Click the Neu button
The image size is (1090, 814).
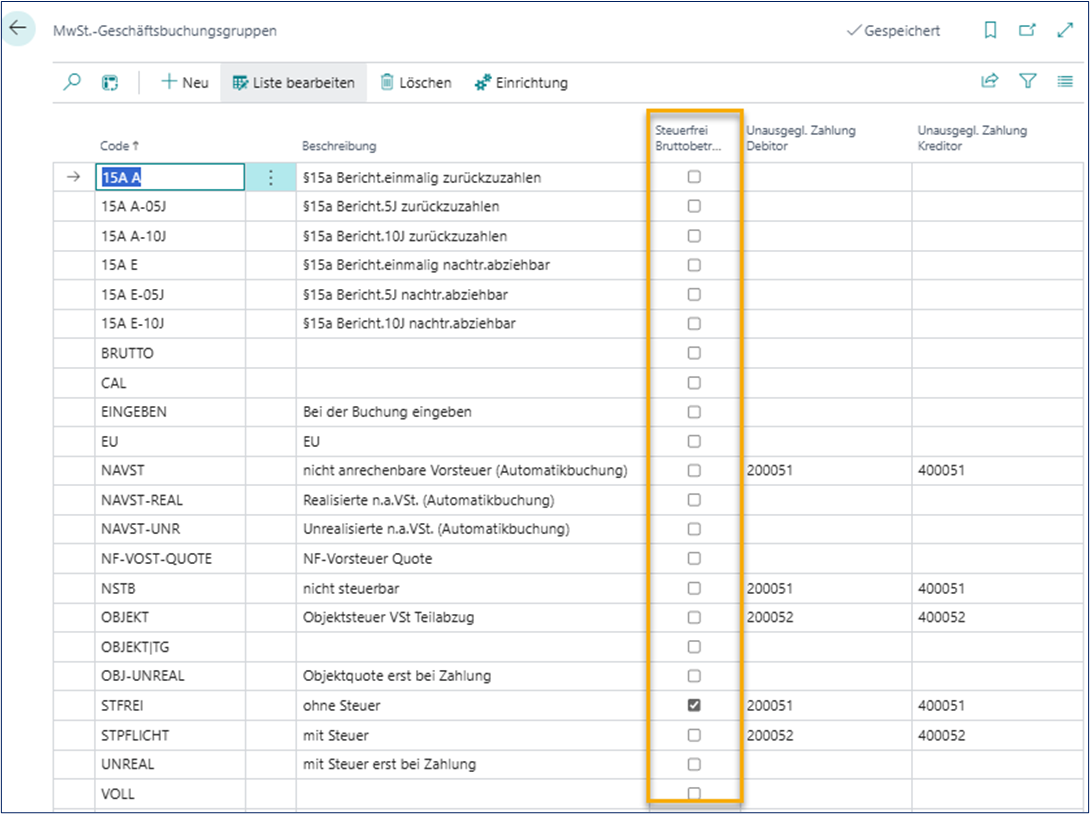click(x=185, y=83)
